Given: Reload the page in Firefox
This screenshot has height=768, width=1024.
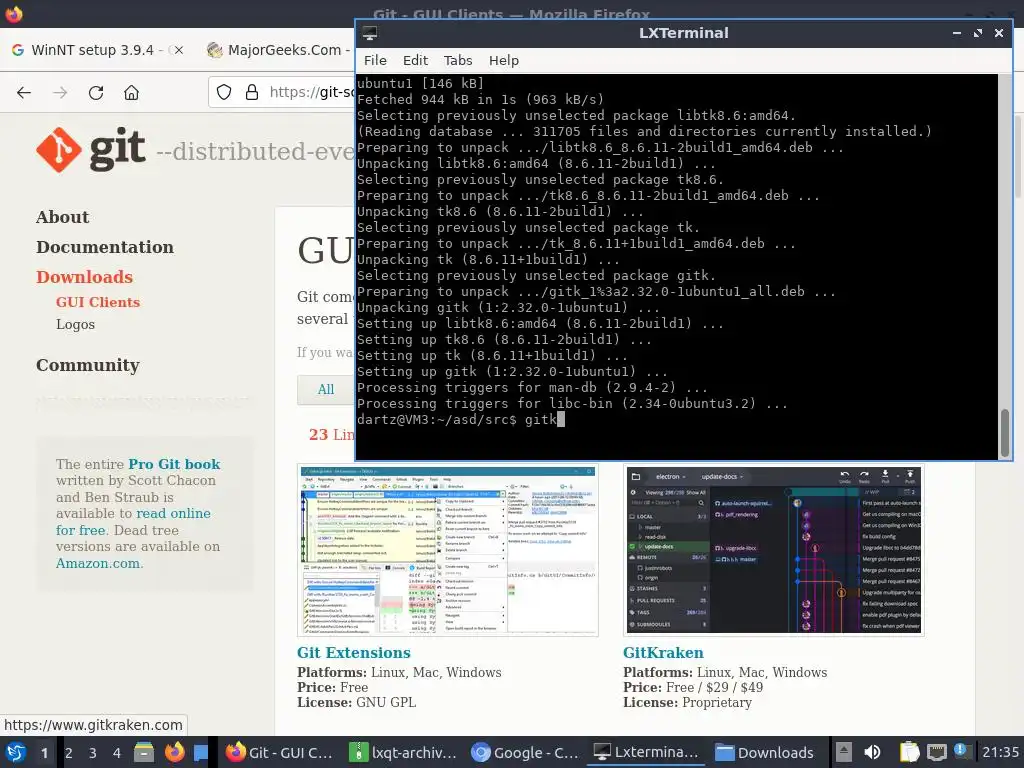Looking at the screenshot, I should [96, 93].
